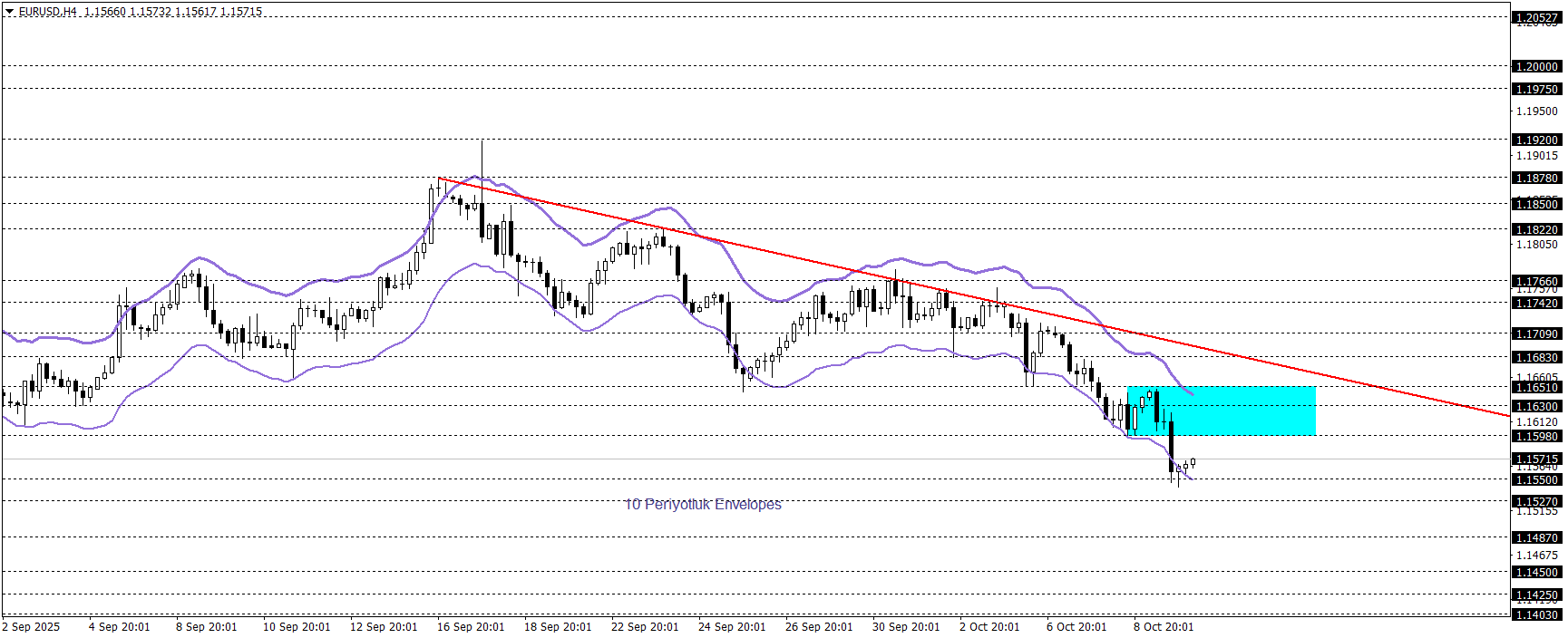Select the 1.14500 price level label
This screenshot has width=1568, height=638.
[1536, 572]
